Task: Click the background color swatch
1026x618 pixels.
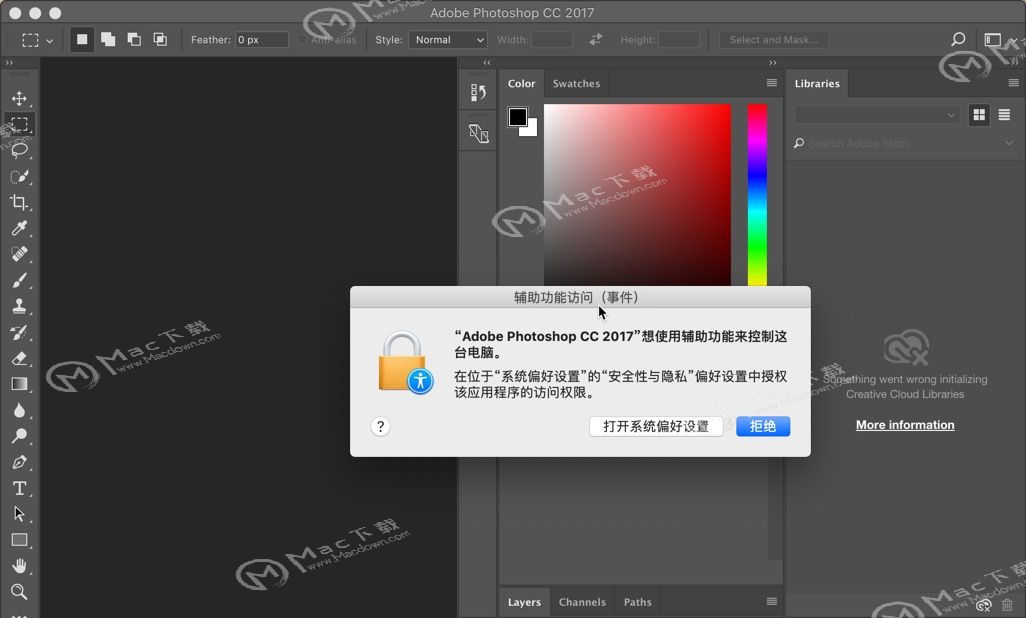Action: coord(530,128)
